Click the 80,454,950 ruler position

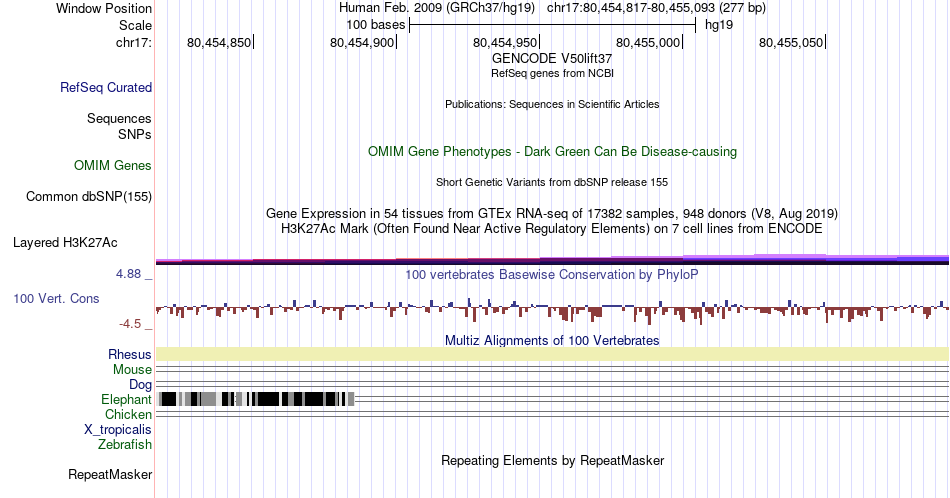pos(505,42)
